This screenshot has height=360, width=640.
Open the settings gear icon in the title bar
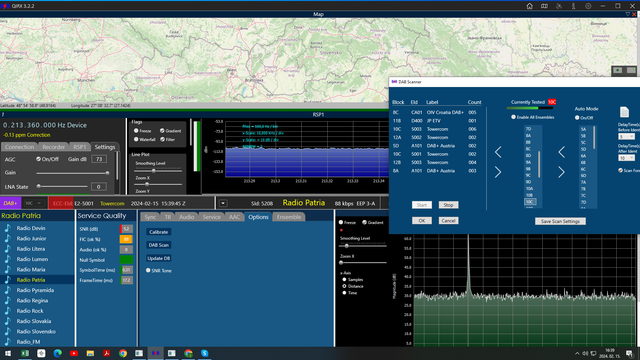(x=588, y=6)
